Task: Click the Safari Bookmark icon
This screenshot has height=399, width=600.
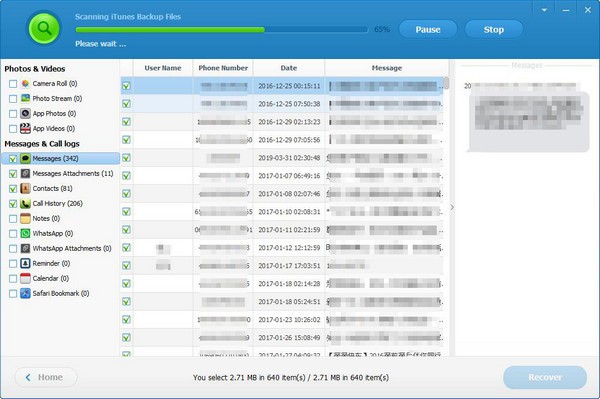Action: (25, 293)
